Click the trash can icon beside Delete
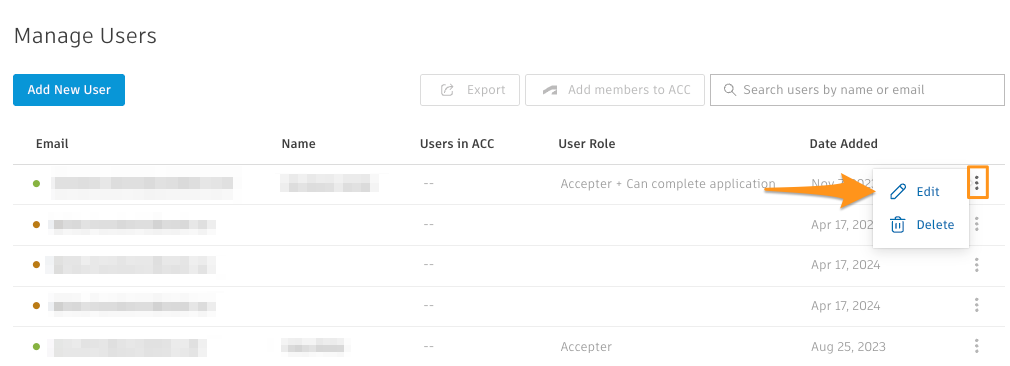 click(897, 225)
